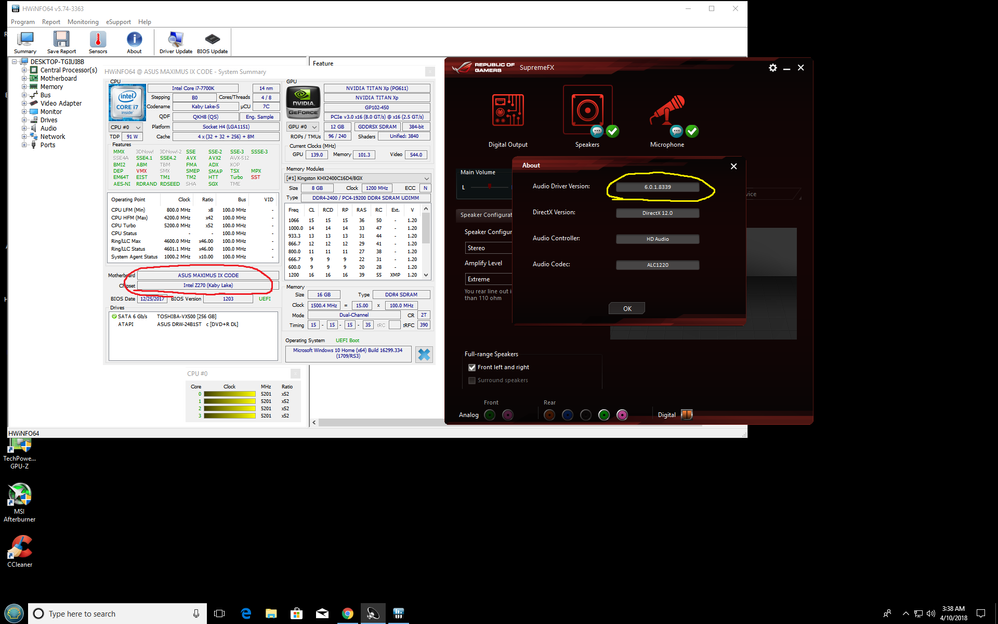The height and width of the screenshot is (624, 998).
Task: Close the SupremeFX About dialog
Action: (734, 166)
